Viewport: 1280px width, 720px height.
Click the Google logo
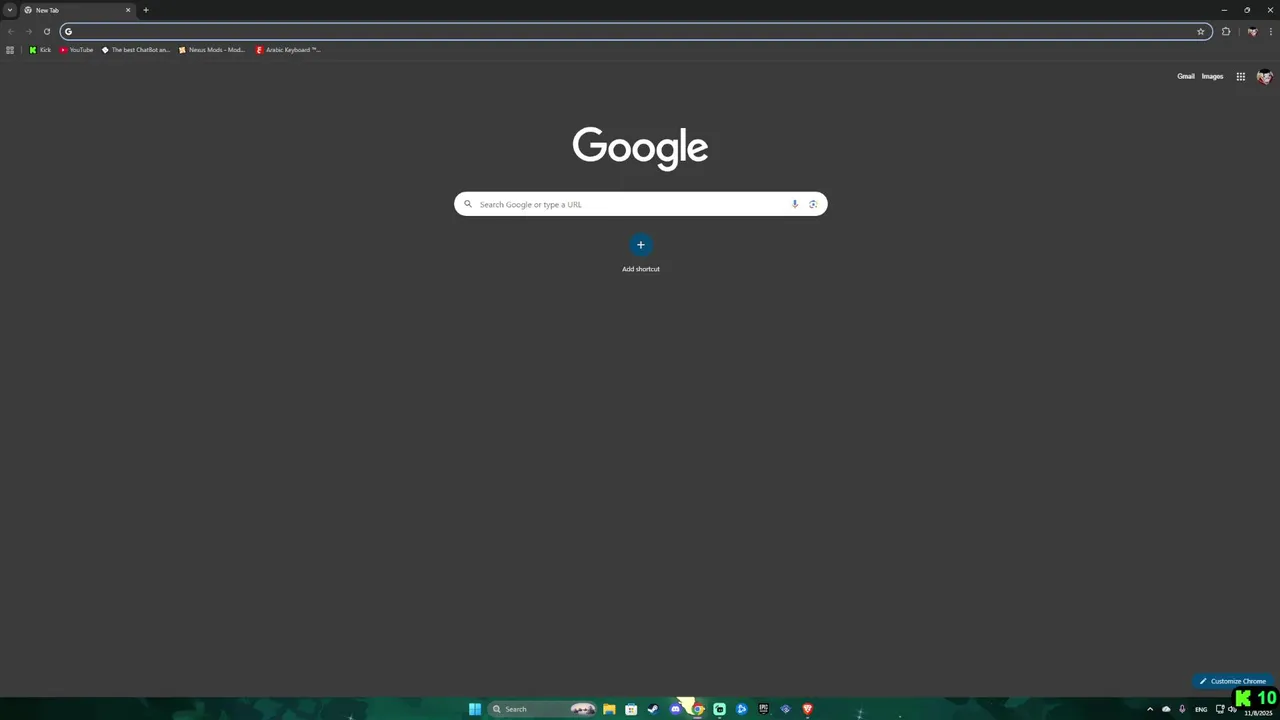tap(640, 148)
